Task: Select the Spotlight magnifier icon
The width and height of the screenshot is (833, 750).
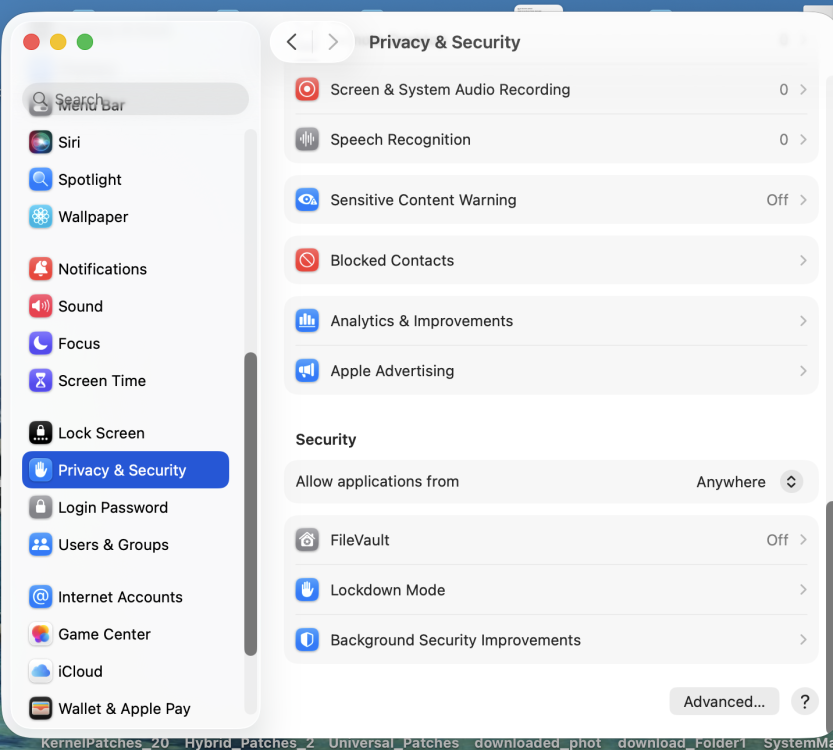Action: (x=40, y=180)
